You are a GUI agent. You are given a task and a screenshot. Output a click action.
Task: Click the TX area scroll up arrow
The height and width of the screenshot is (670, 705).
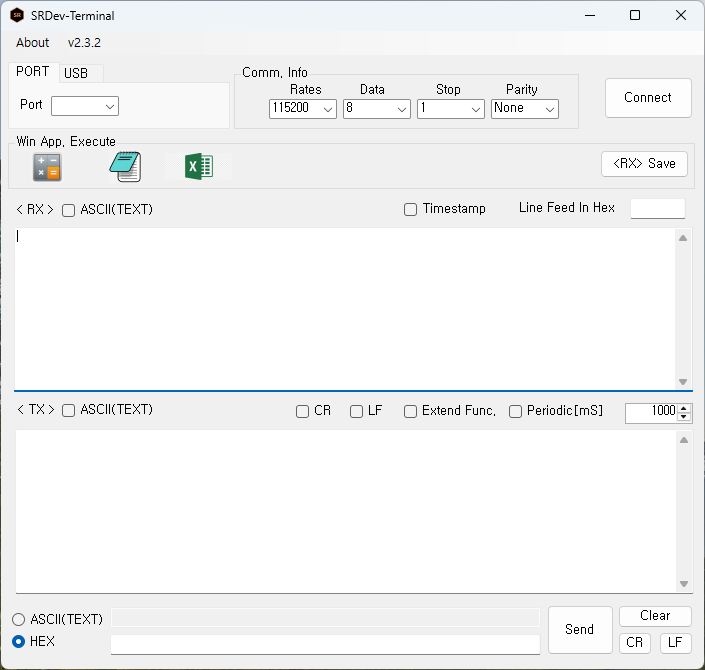point(684,440)
